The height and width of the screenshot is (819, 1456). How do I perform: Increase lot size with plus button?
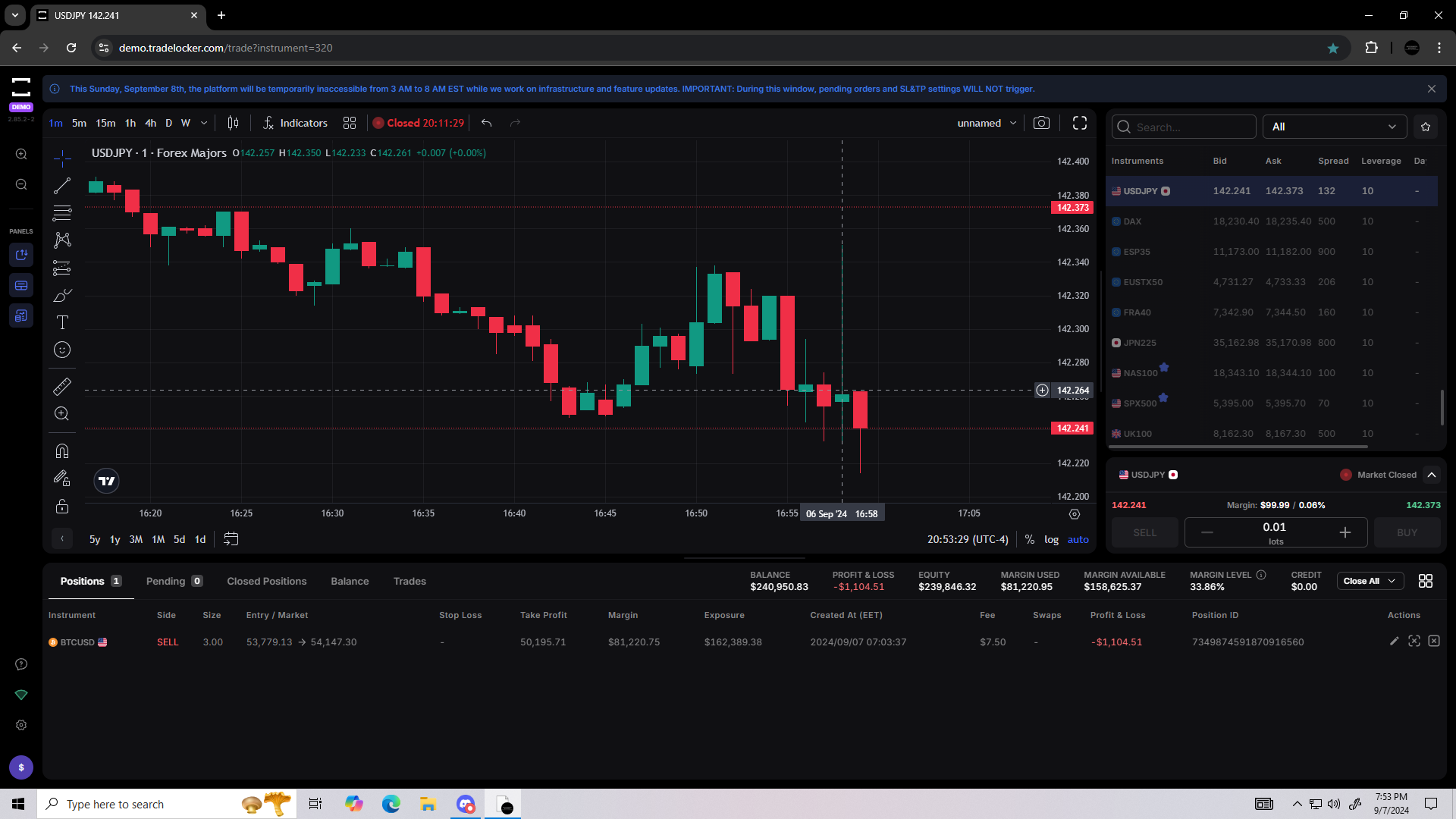[1345, 532]
